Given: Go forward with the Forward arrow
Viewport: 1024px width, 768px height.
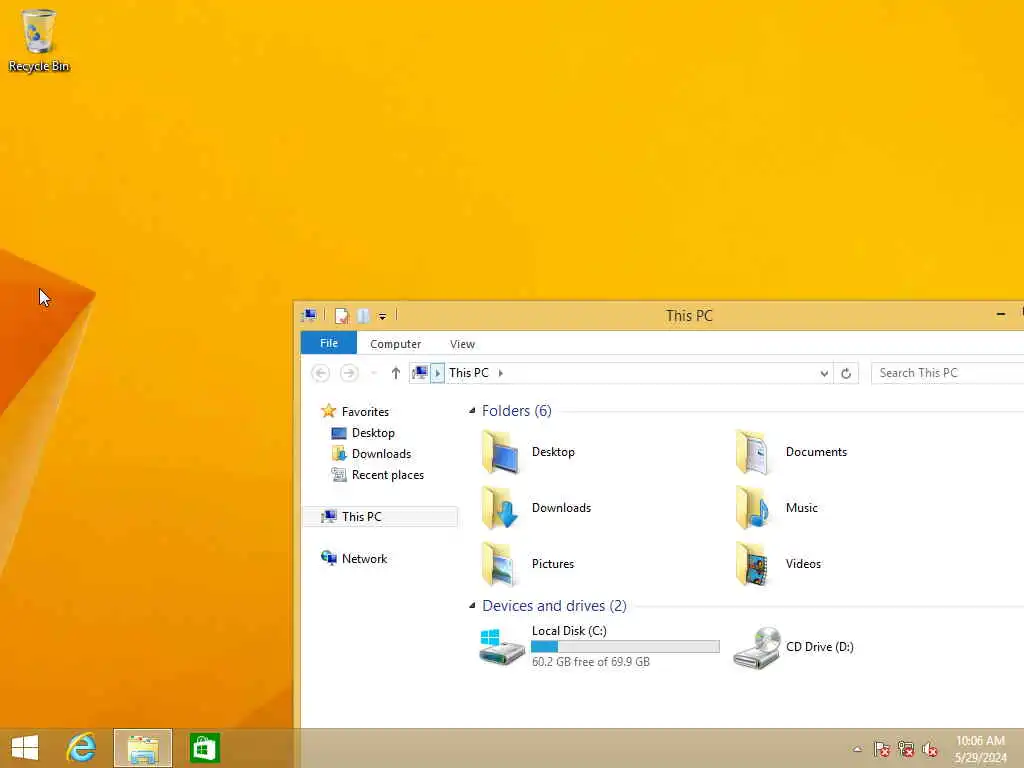Looking at the screenshot, I should pos(349,373).
